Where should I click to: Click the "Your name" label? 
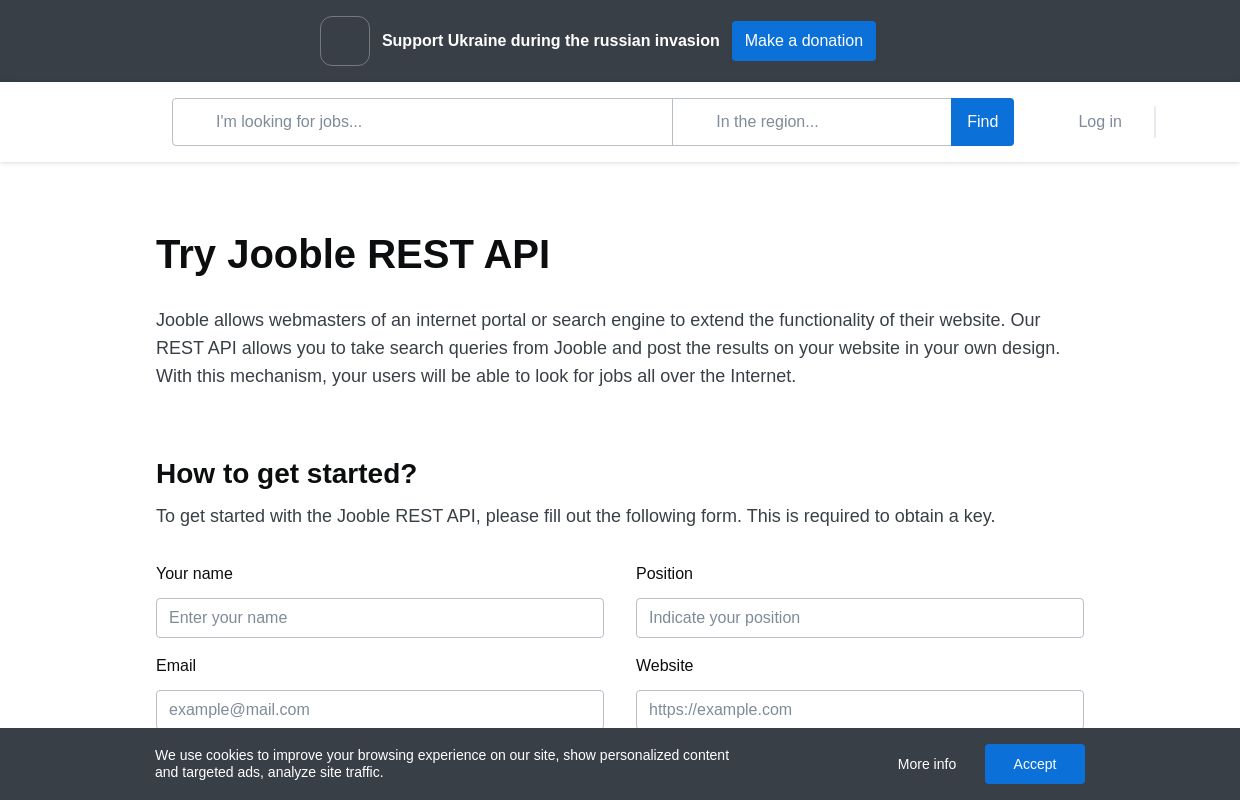tap(194, 574)
